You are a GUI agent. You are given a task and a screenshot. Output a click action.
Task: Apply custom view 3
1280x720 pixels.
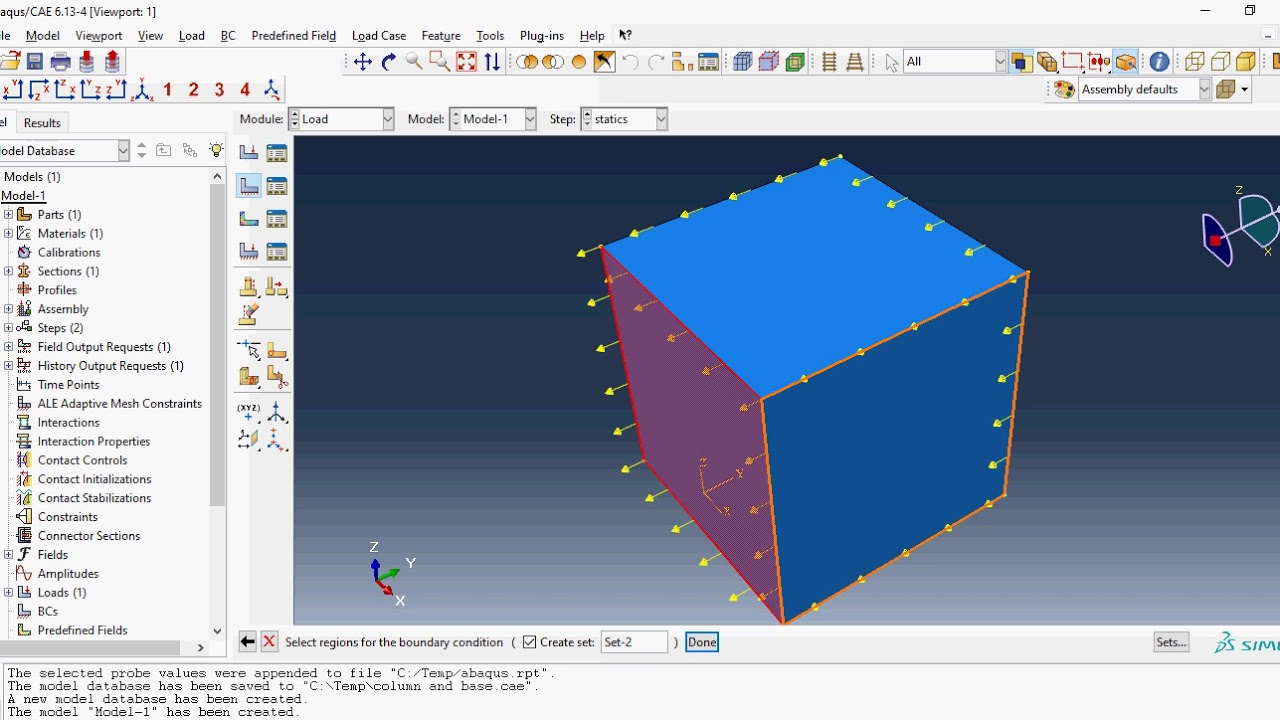[x=219, y=90]
